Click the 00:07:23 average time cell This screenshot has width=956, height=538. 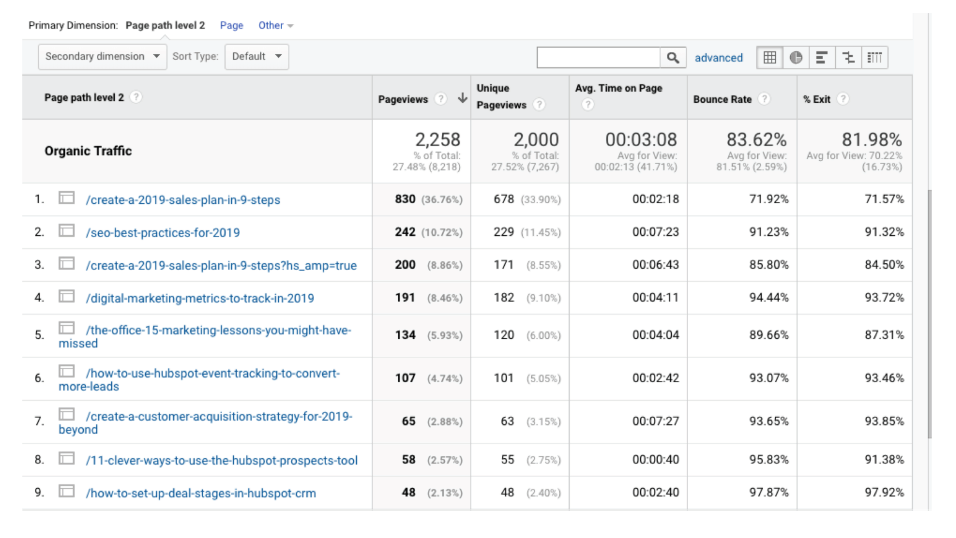pos(655,232)
